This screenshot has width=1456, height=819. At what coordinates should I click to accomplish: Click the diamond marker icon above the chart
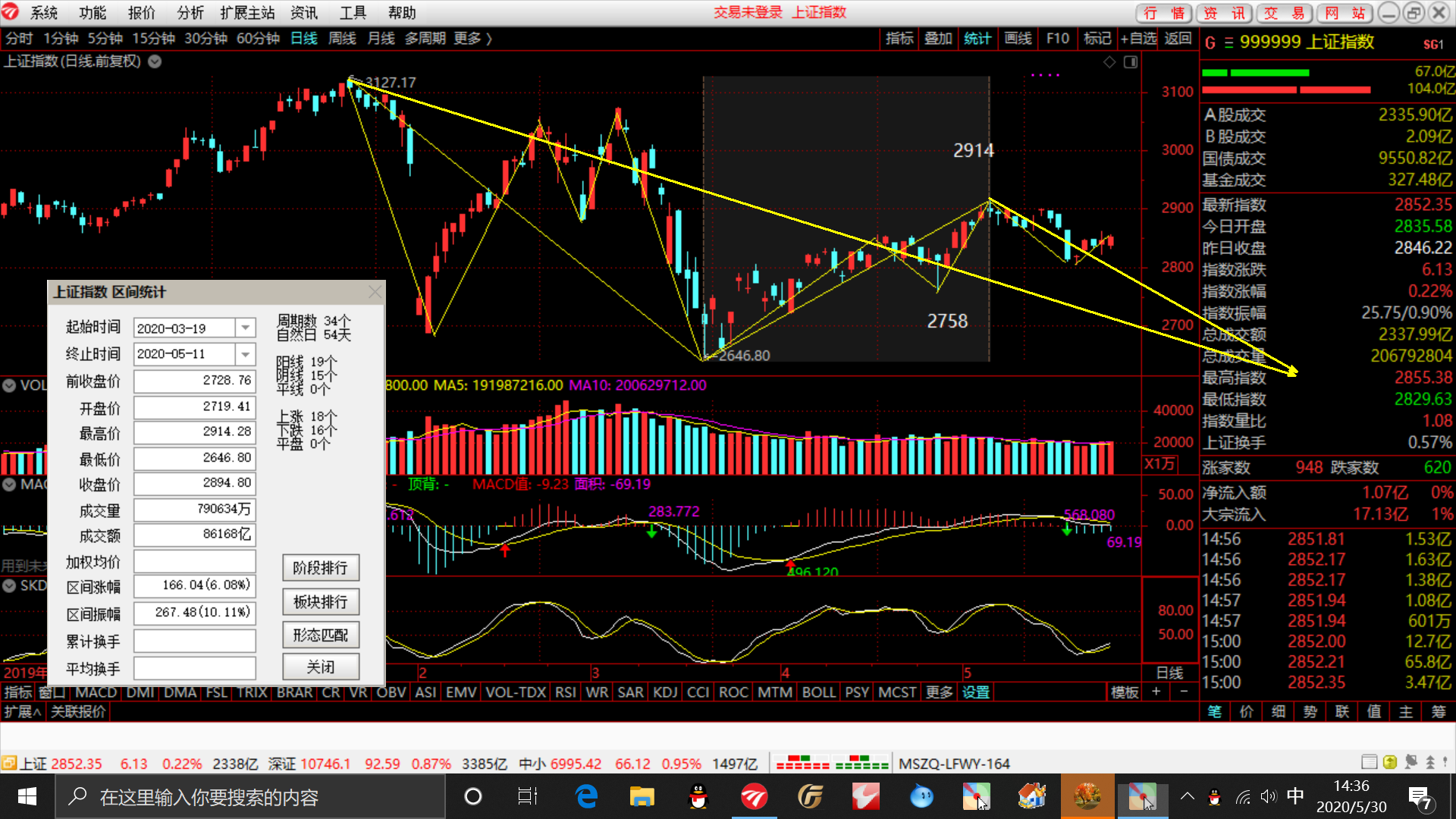click(x=1109, y=62)
